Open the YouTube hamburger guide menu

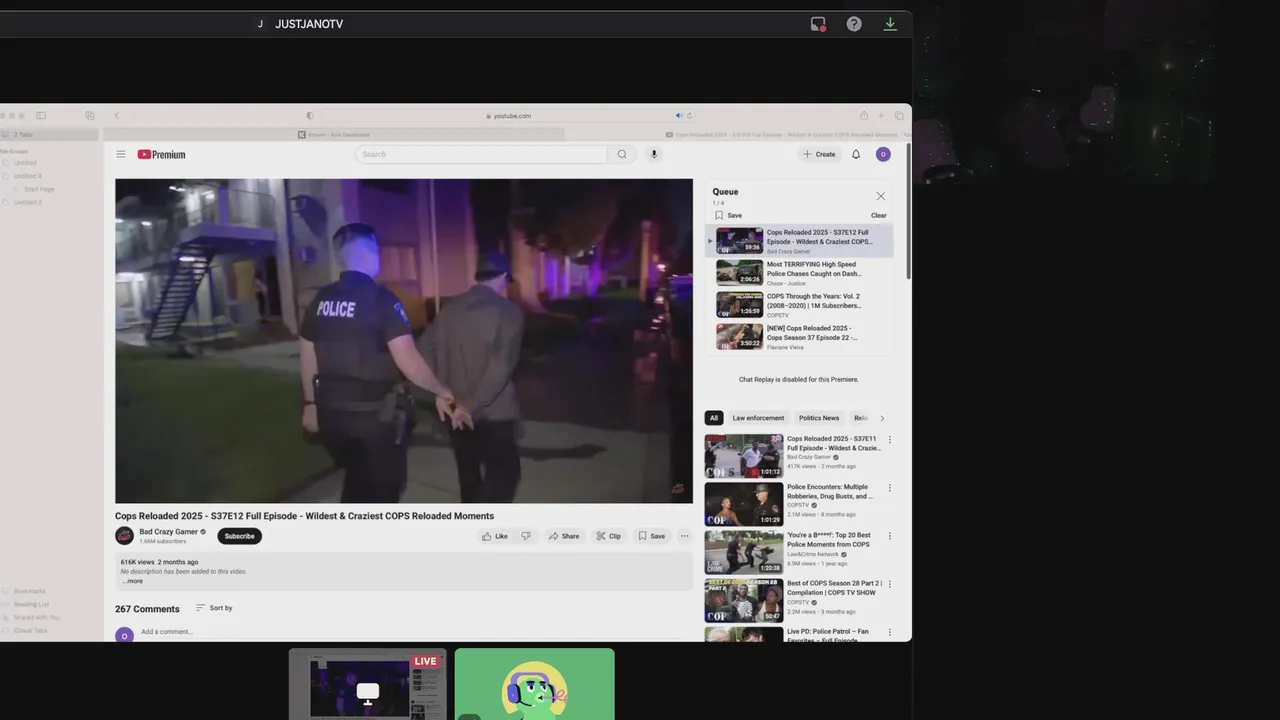point(120,154)
